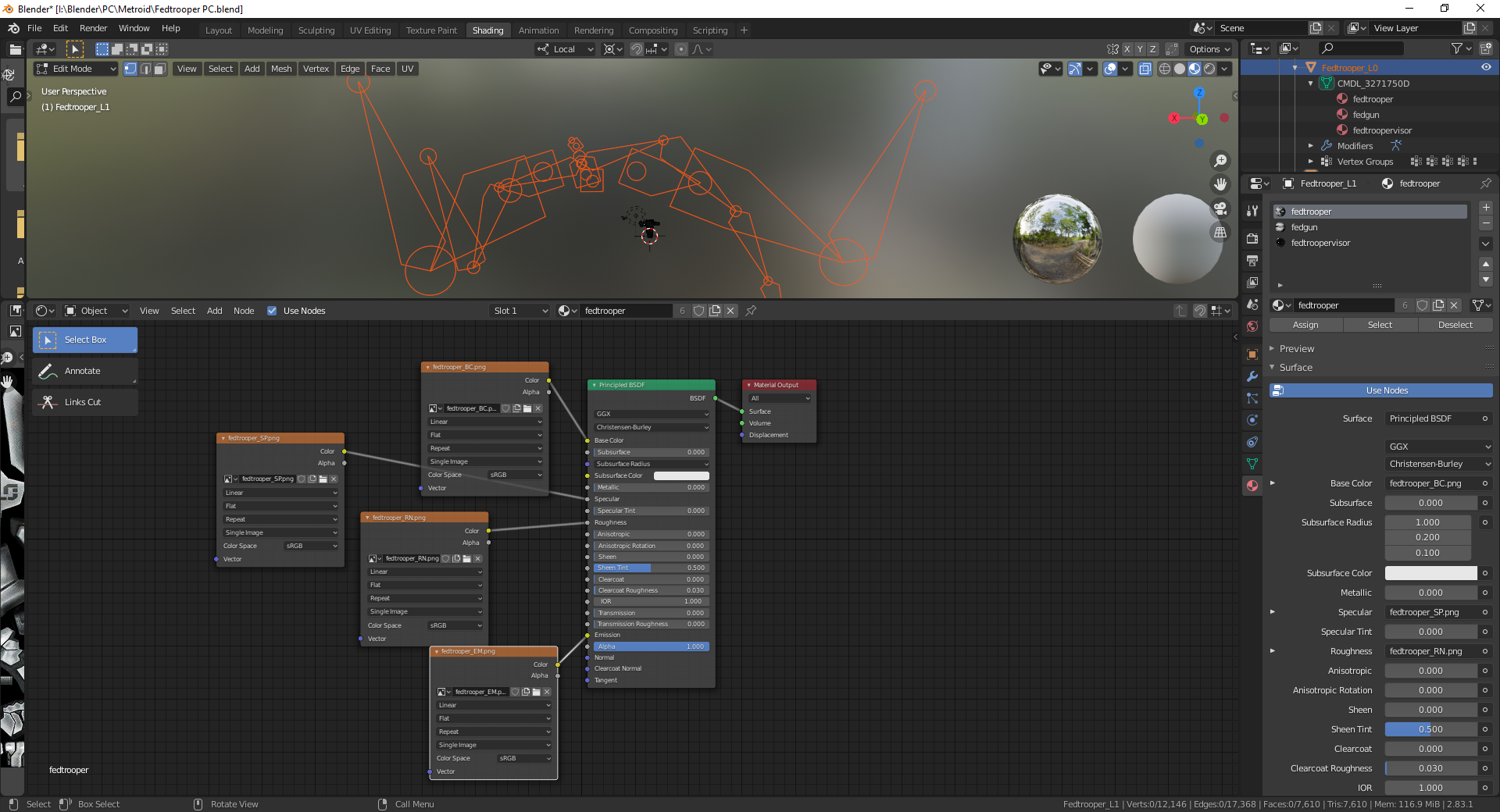Expand Modifiers in the outliner
The height and width of the screenshot is (812, 1500).
coord(1311,146)
